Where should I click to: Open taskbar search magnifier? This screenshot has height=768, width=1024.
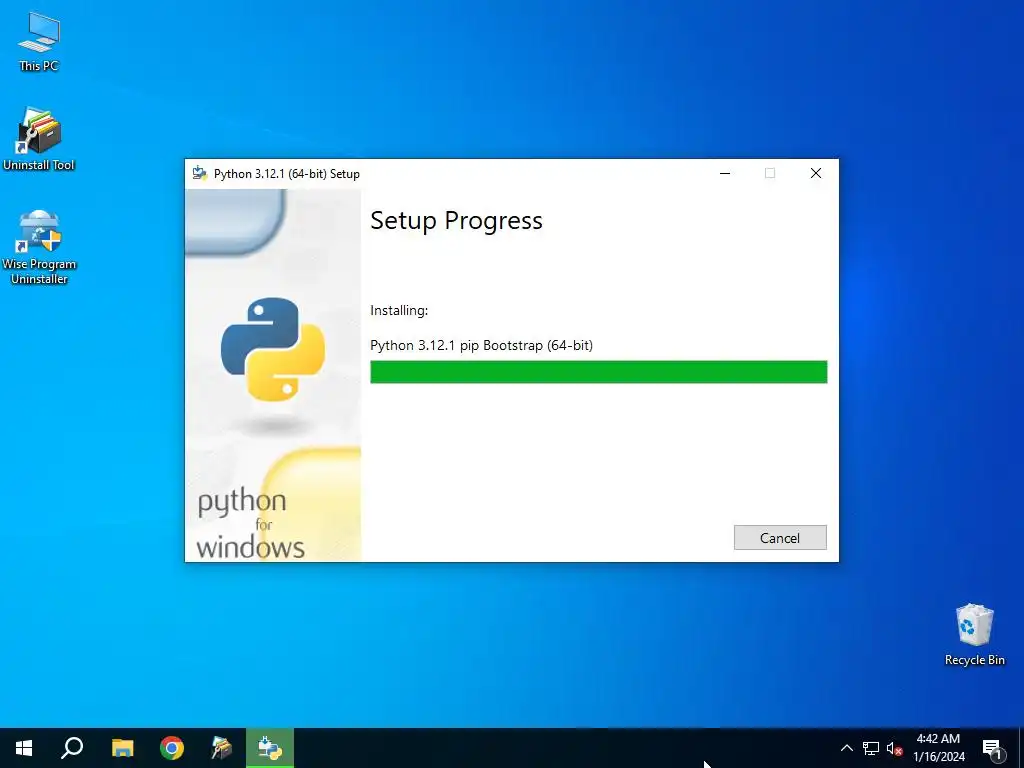(x=72, y=748)
